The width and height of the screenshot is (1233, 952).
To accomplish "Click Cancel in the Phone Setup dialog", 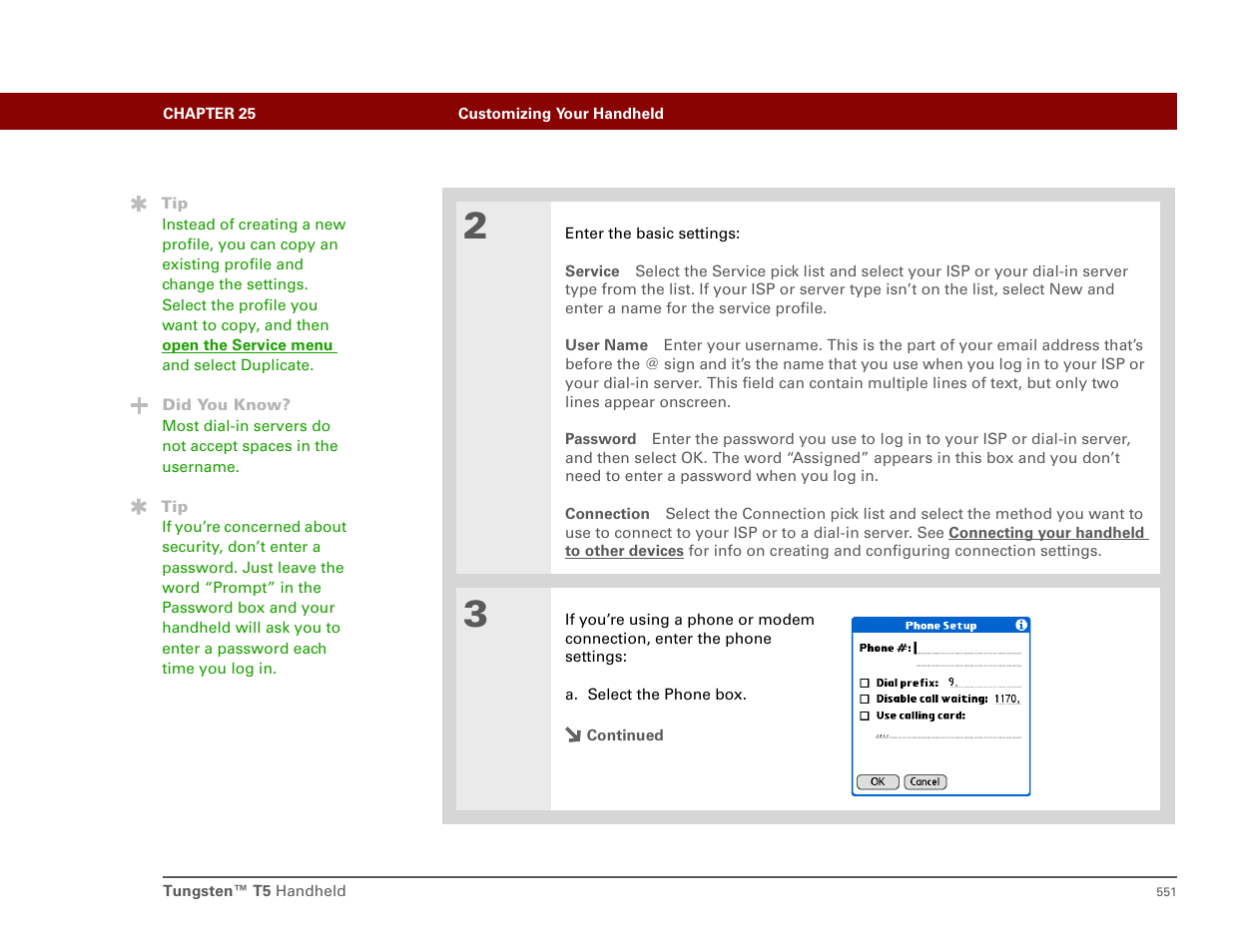I will (x=925, y=781).
